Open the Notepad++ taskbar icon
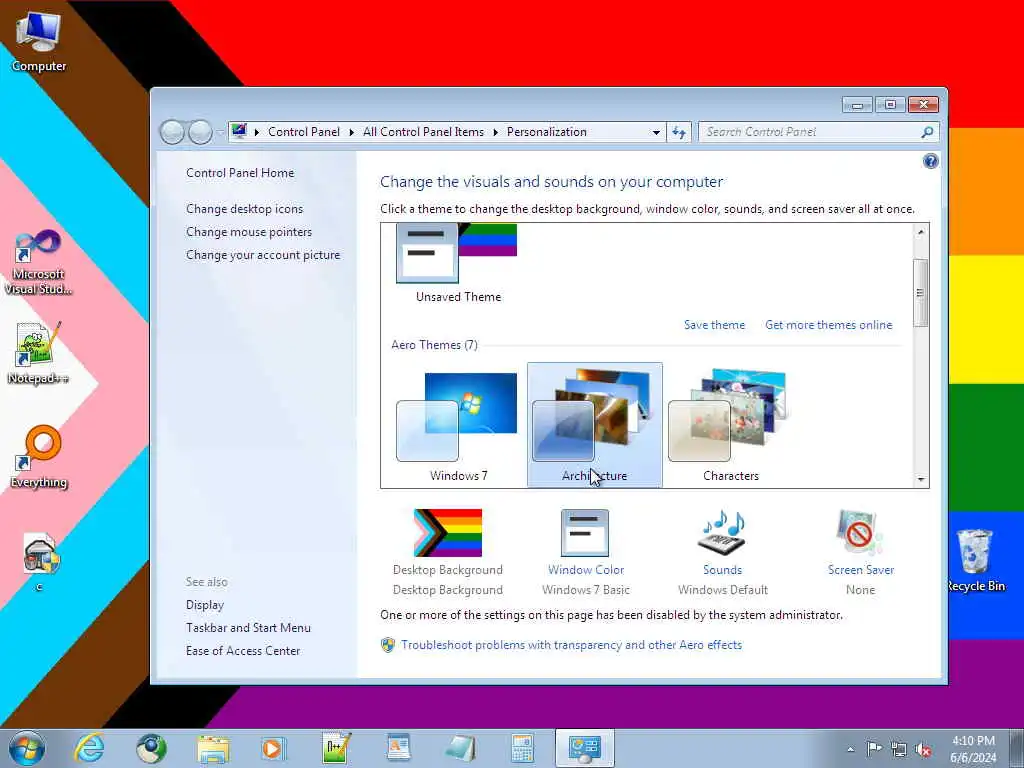Screen dimensions: 1024x768 [336, 748]
